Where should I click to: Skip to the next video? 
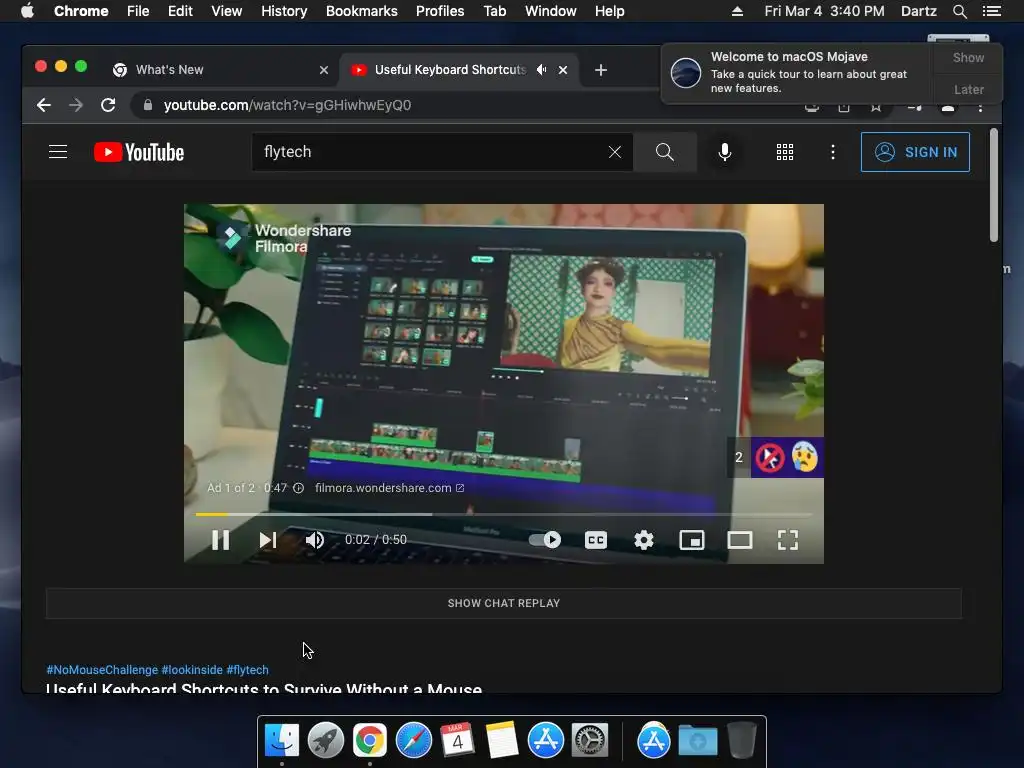click(x=268, y=540)
